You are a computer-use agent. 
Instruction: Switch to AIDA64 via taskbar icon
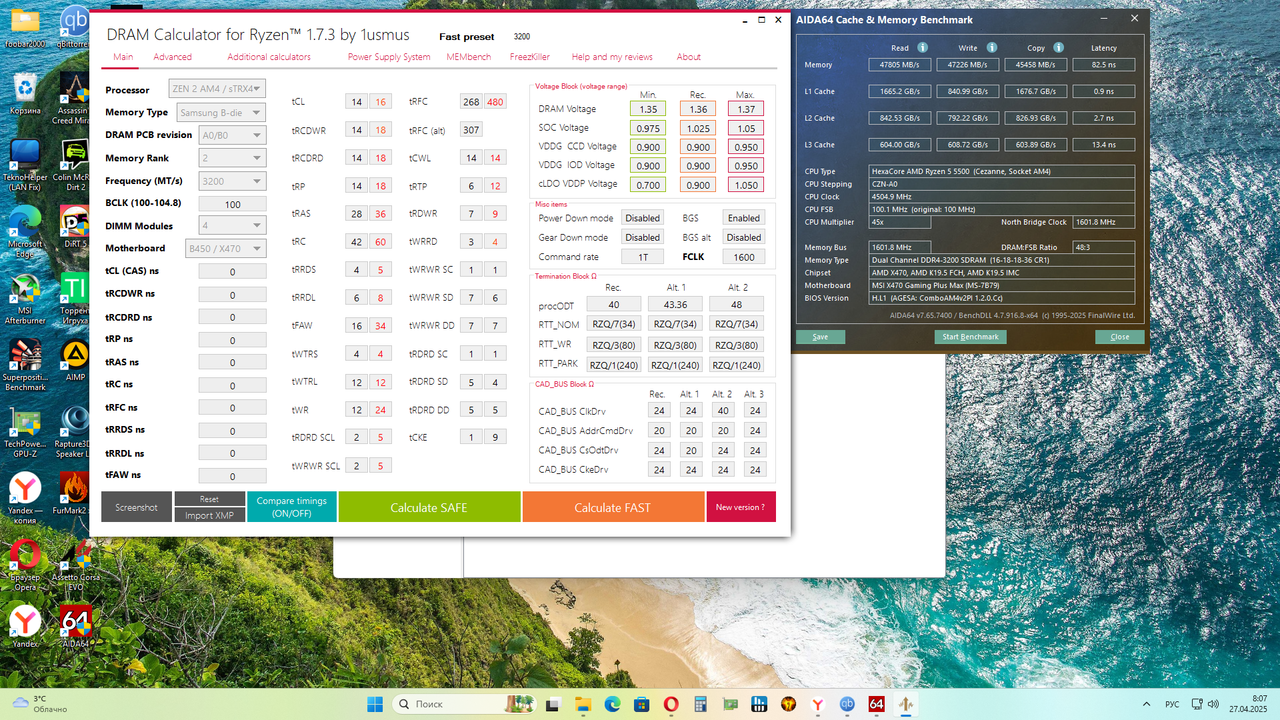[877, 704]
